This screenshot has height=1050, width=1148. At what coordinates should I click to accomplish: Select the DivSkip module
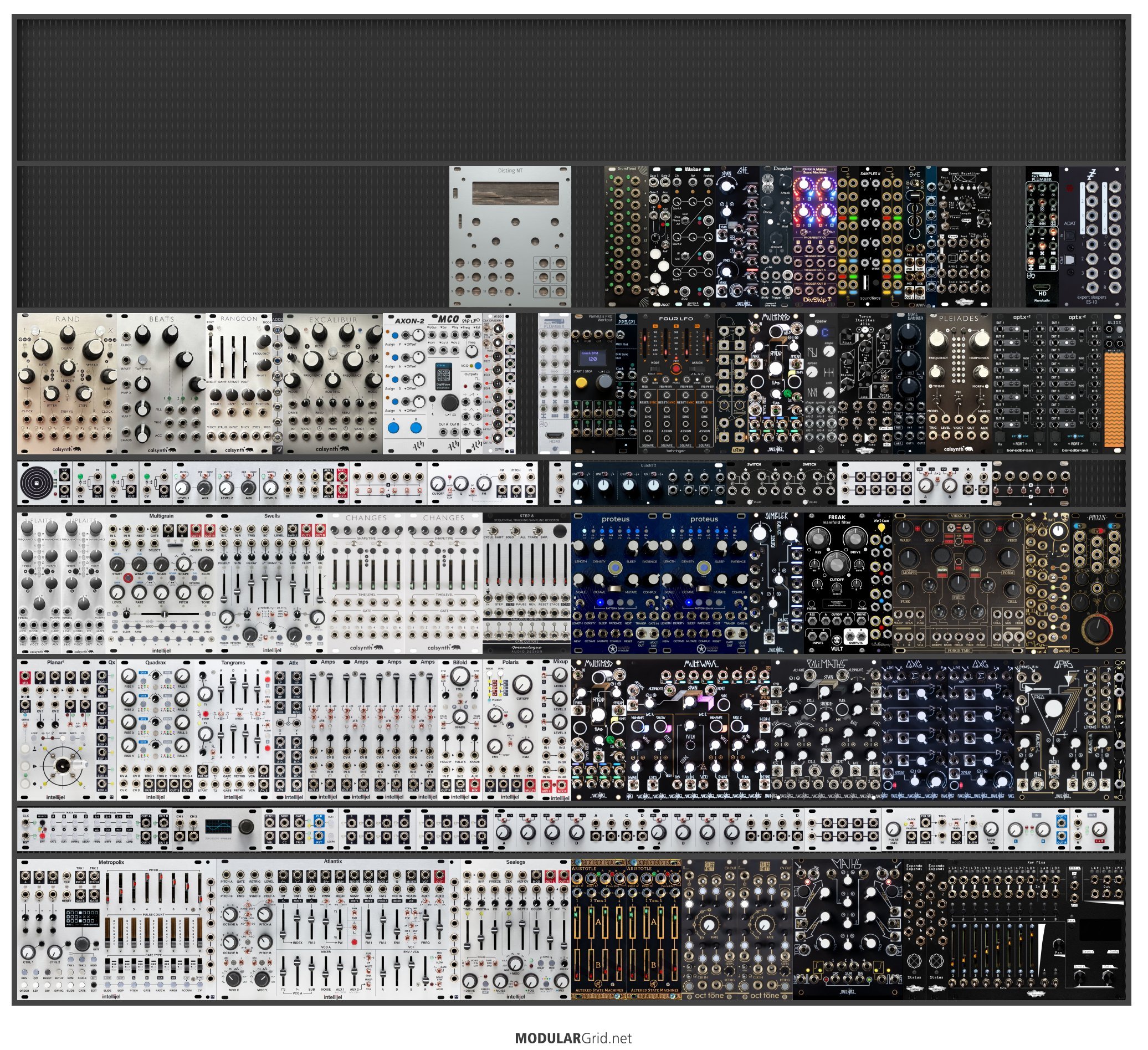coord(816,237)
